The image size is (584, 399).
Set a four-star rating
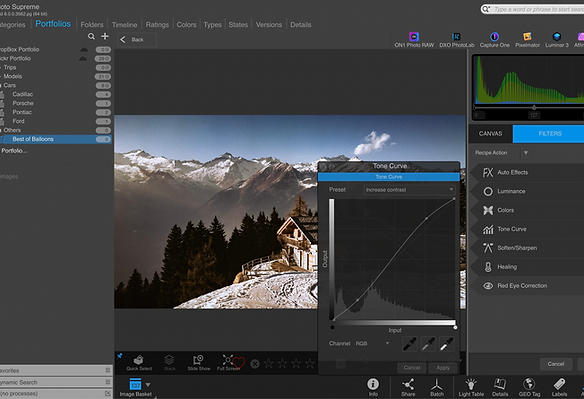coord(310,363)
